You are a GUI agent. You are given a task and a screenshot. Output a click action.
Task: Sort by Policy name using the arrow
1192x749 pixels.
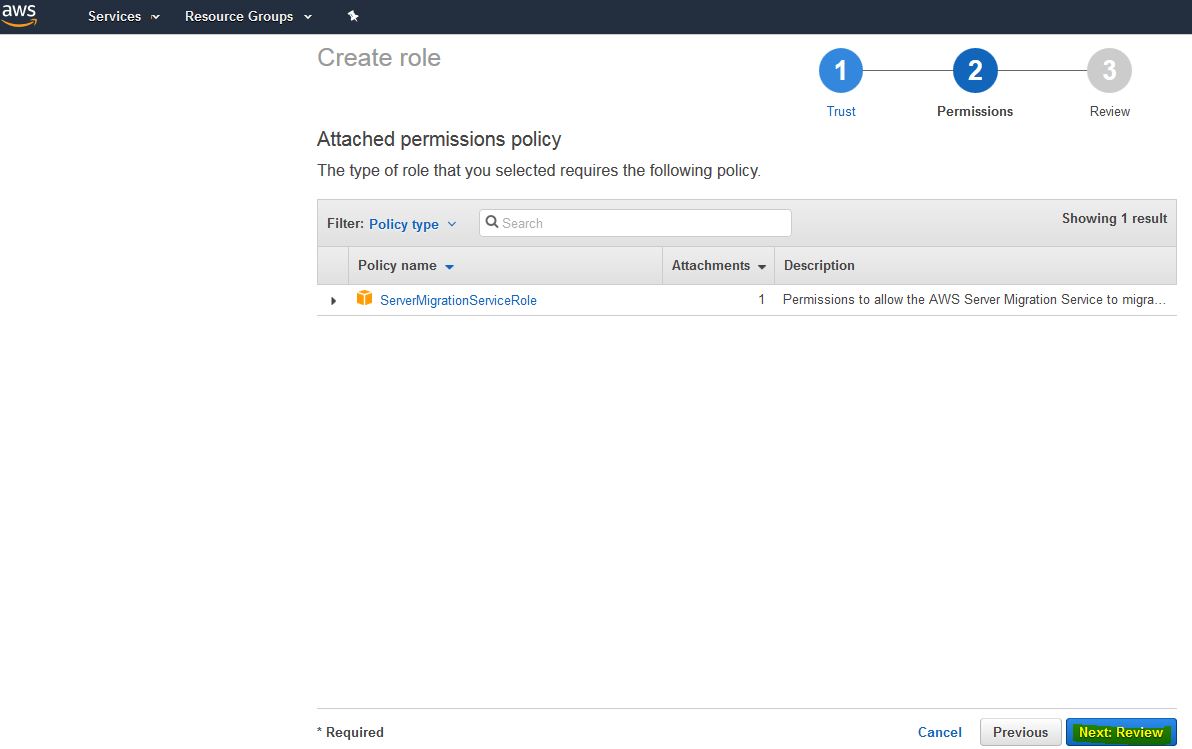point(449,267)
